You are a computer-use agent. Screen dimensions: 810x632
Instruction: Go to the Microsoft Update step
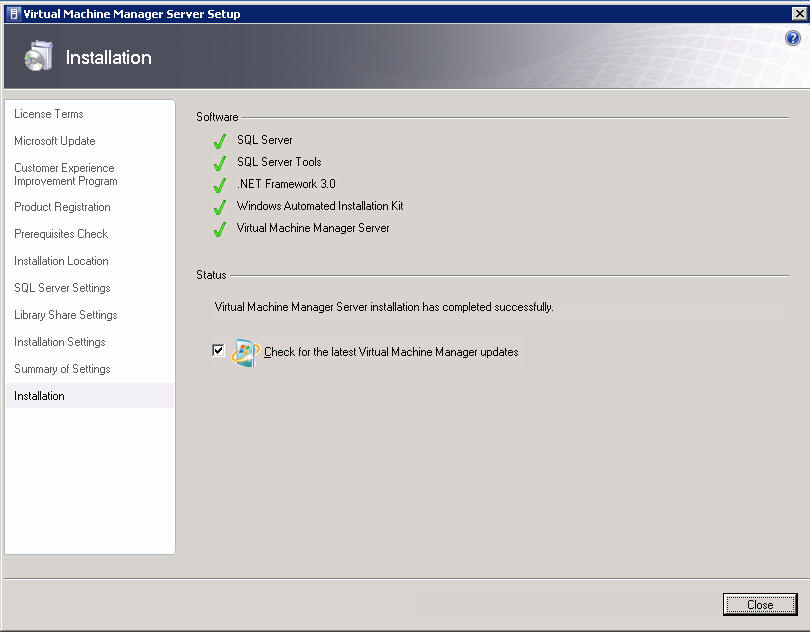tap(55, 141)
